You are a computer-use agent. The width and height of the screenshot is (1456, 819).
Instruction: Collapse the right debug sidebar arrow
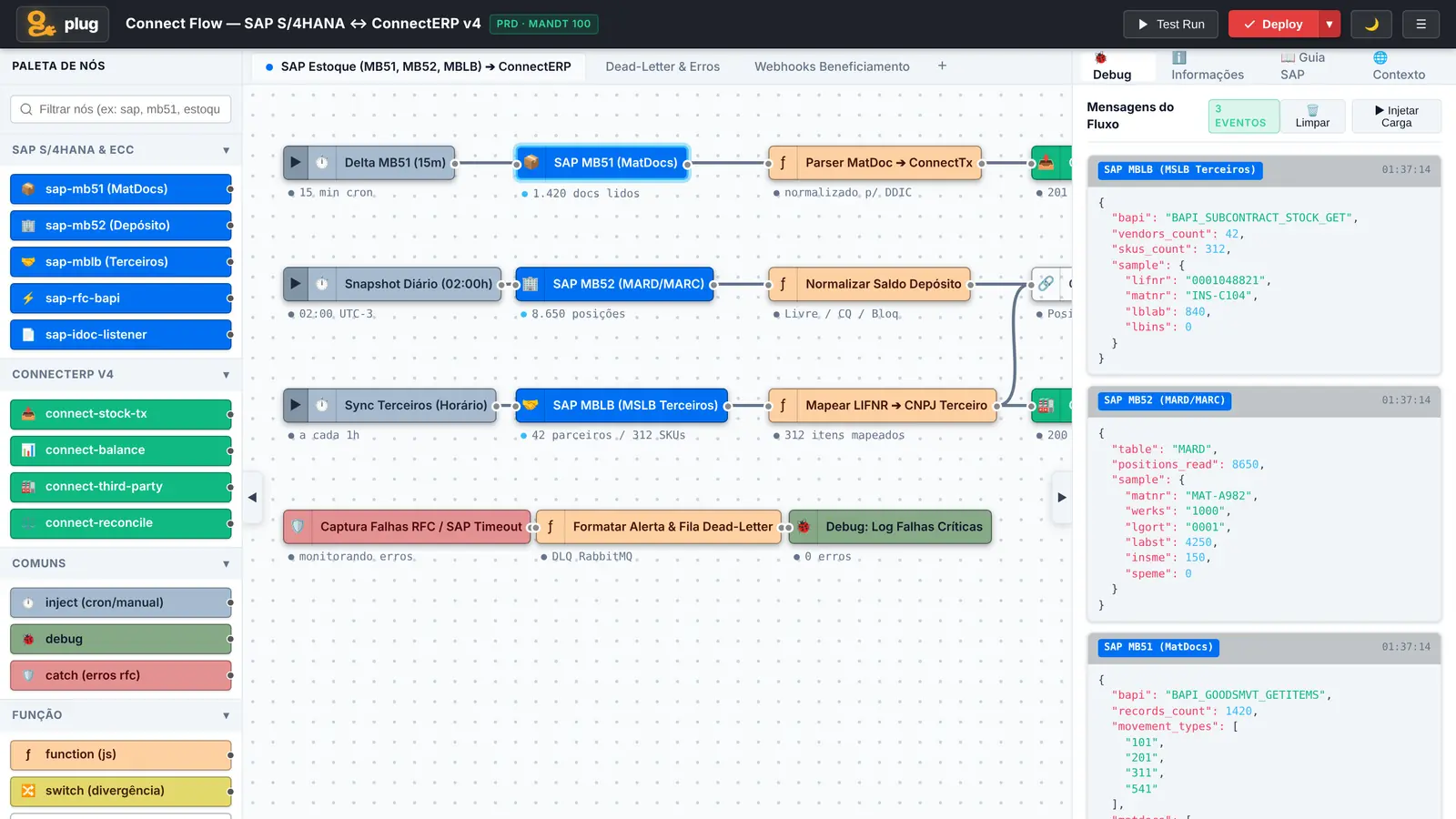click(x=1061, y=498)
